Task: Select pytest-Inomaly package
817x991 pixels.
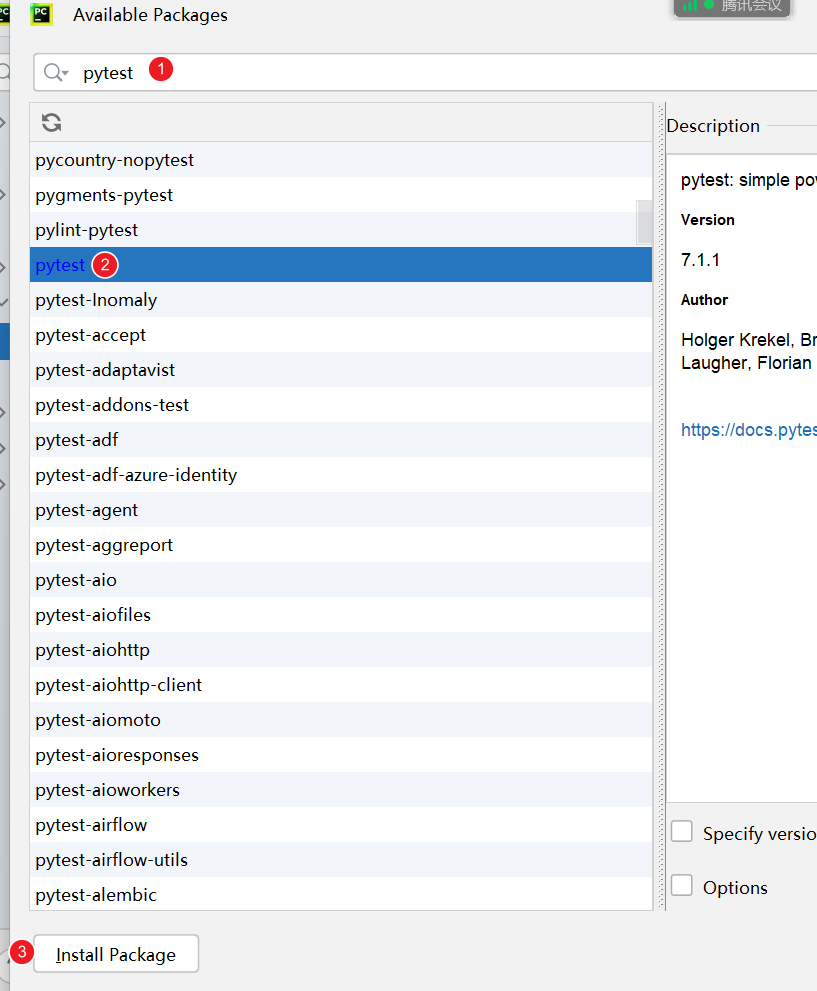Action: (341, 300)
